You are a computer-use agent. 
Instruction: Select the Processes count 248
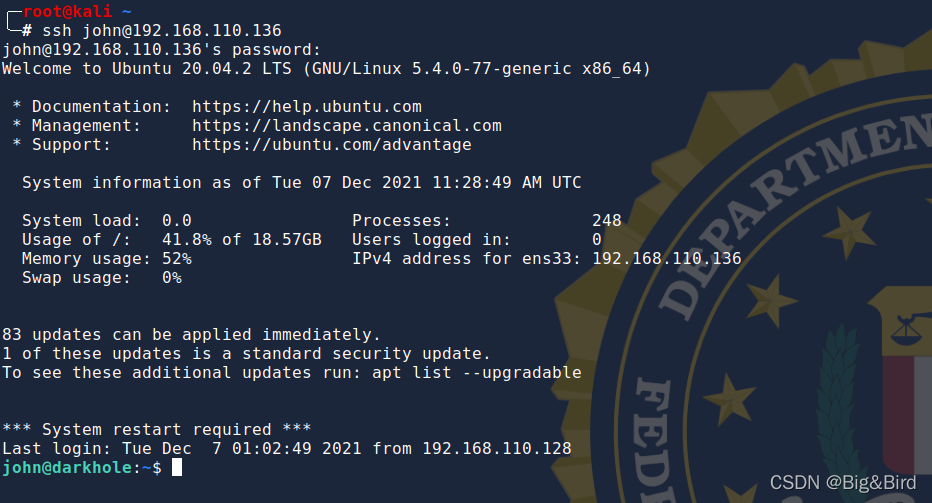(x=607, y=221)
